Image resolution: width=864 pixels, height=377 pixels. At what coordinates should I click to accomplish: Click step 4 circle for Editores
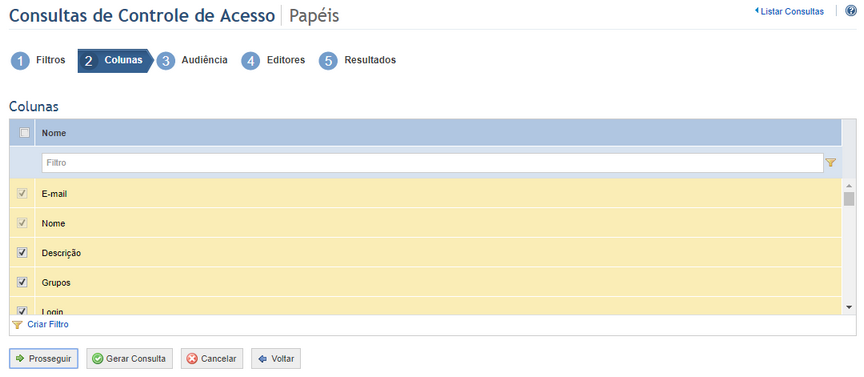[250, 61]
